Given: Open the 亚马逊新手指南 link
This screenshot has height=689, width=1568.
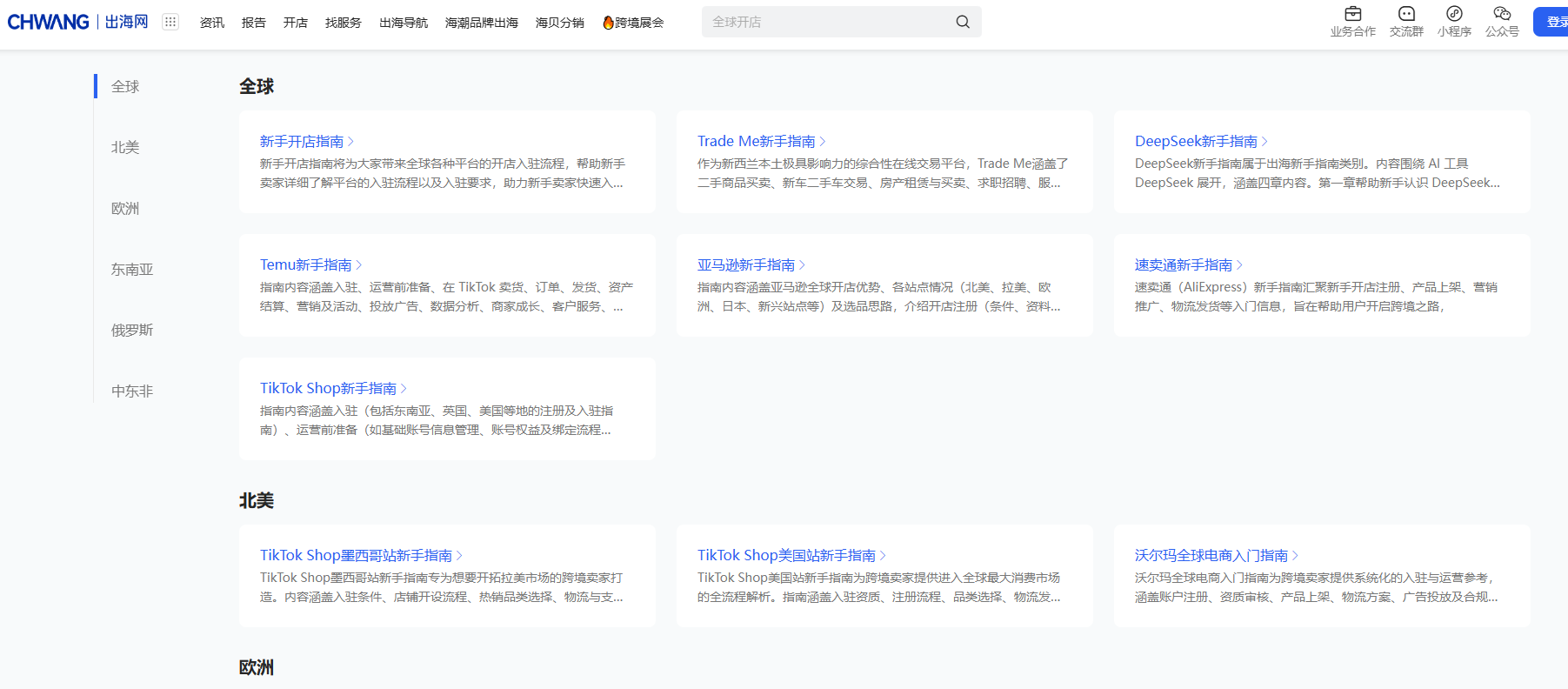Looking at the screenshot, I should point(745,265).
